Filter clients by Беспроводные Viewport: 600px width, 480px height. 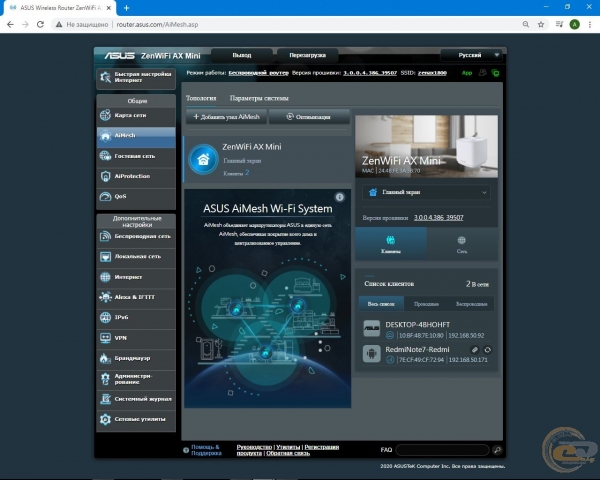[x=471, y=304]
